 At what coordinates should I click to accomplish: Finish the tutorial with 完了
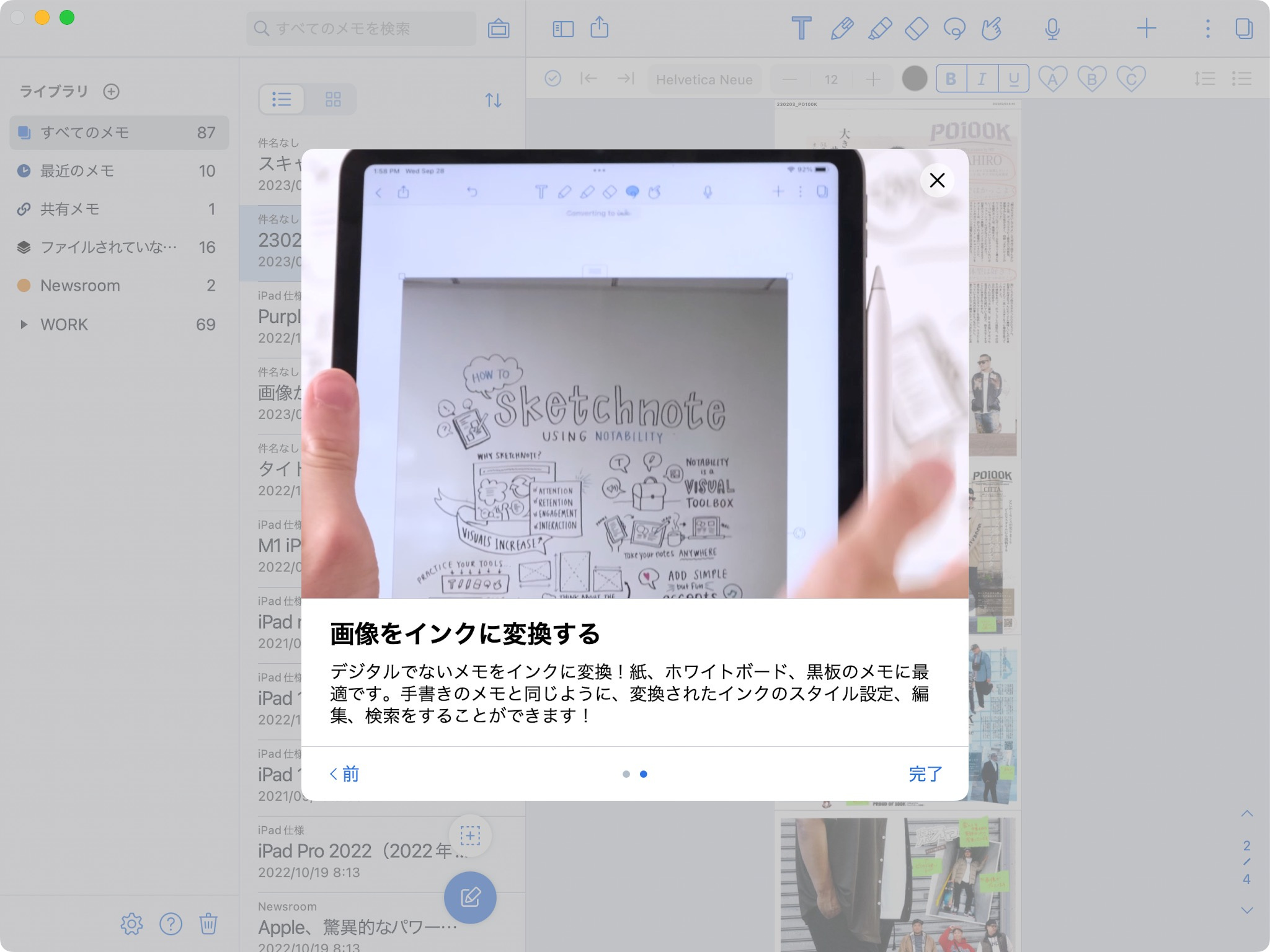coord(925,773)
